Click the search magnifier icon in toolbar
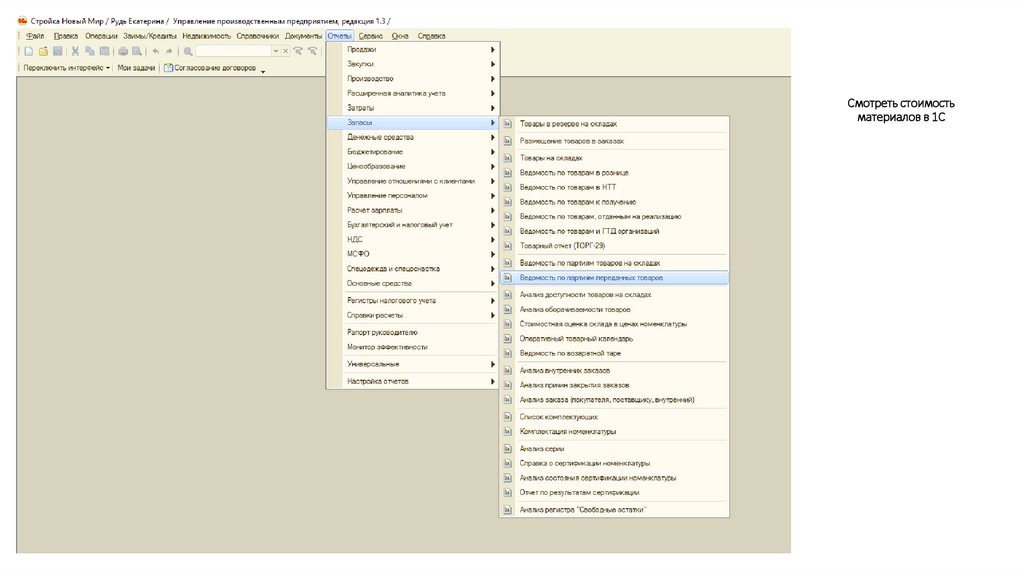The image size is (1024, 574). [x=187, y=51]
